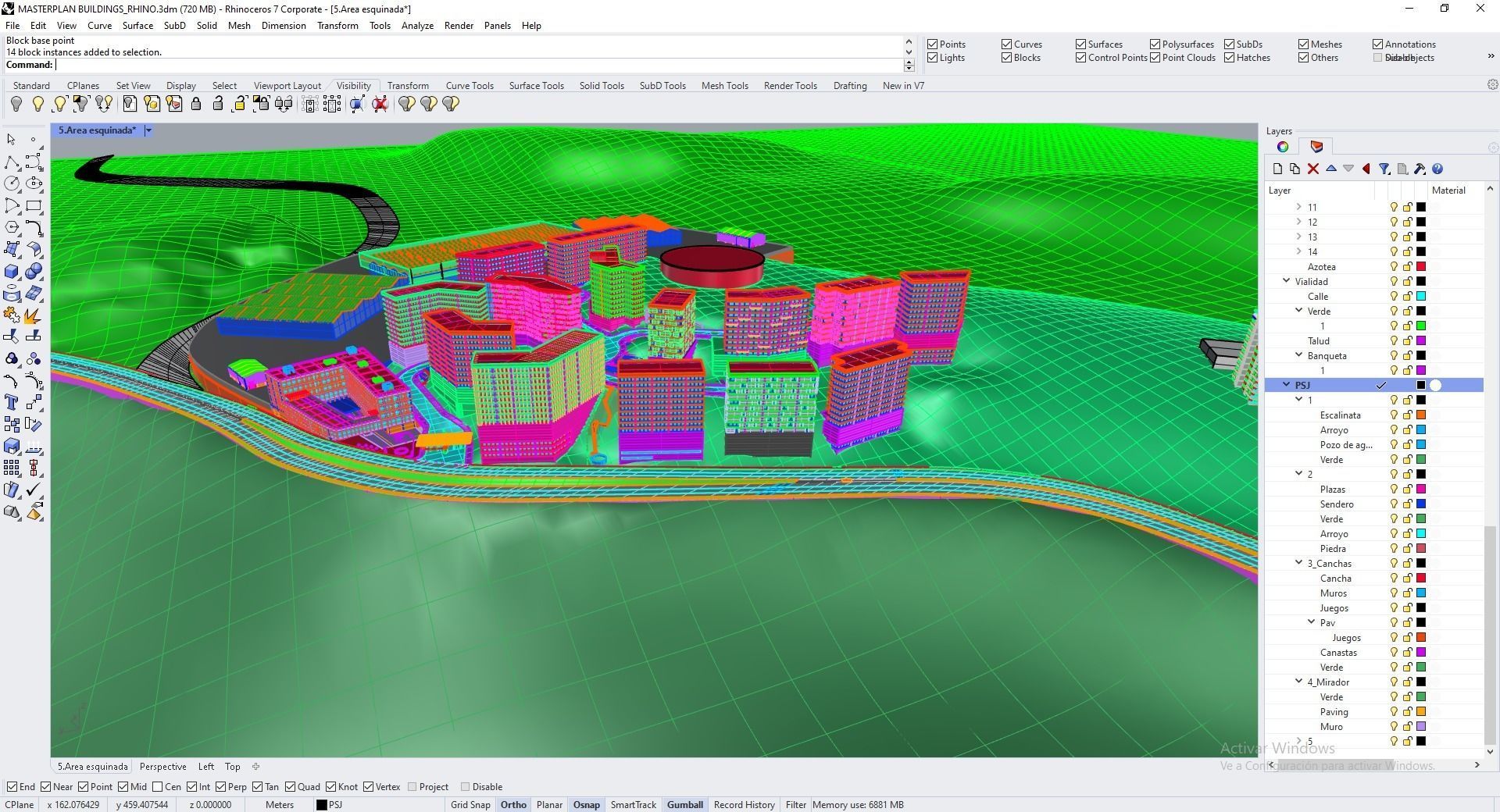Screen dimensions: 1500x812
Task: Click the Paving layer orange color swatch
Action: (1421, 712)
